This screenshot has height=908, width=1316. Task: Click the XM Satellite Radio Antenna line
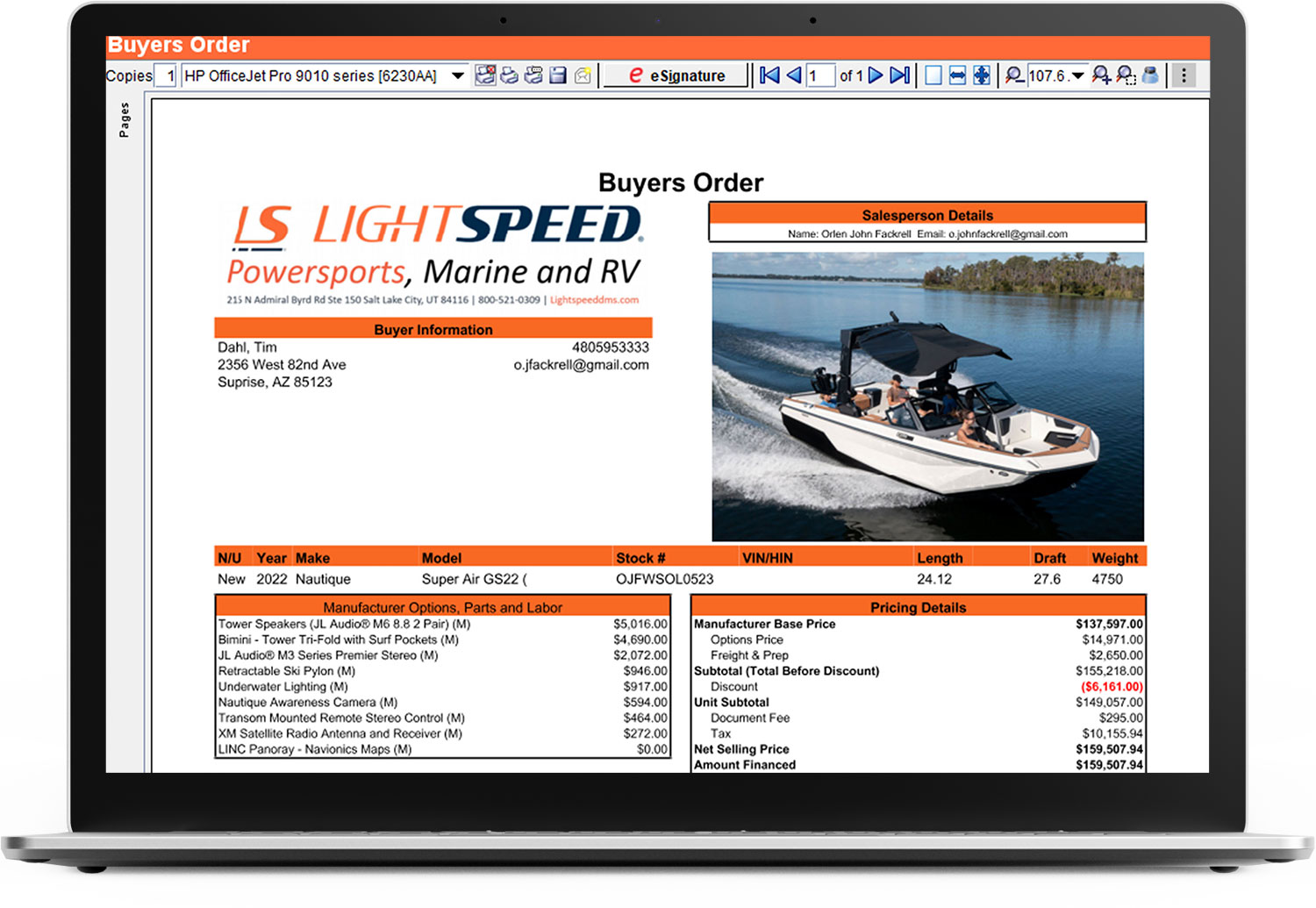[x=443, y=733]
